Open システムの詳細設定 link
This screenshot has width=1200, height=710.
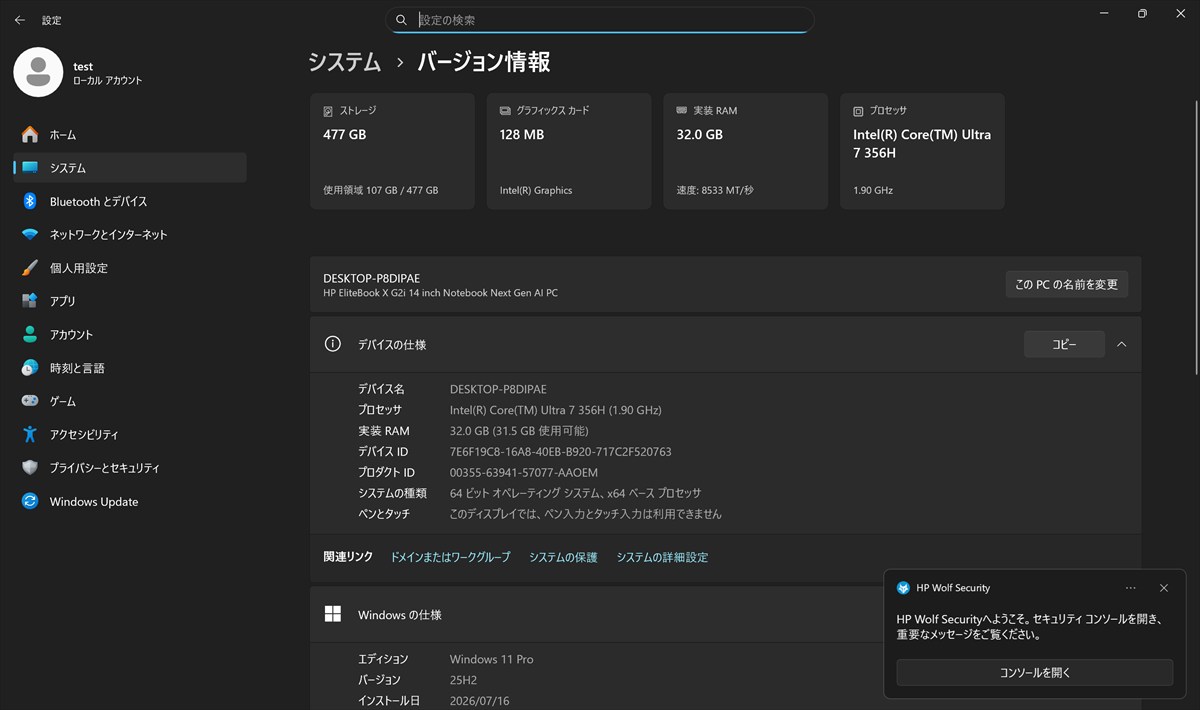click(x=662, y=557)
